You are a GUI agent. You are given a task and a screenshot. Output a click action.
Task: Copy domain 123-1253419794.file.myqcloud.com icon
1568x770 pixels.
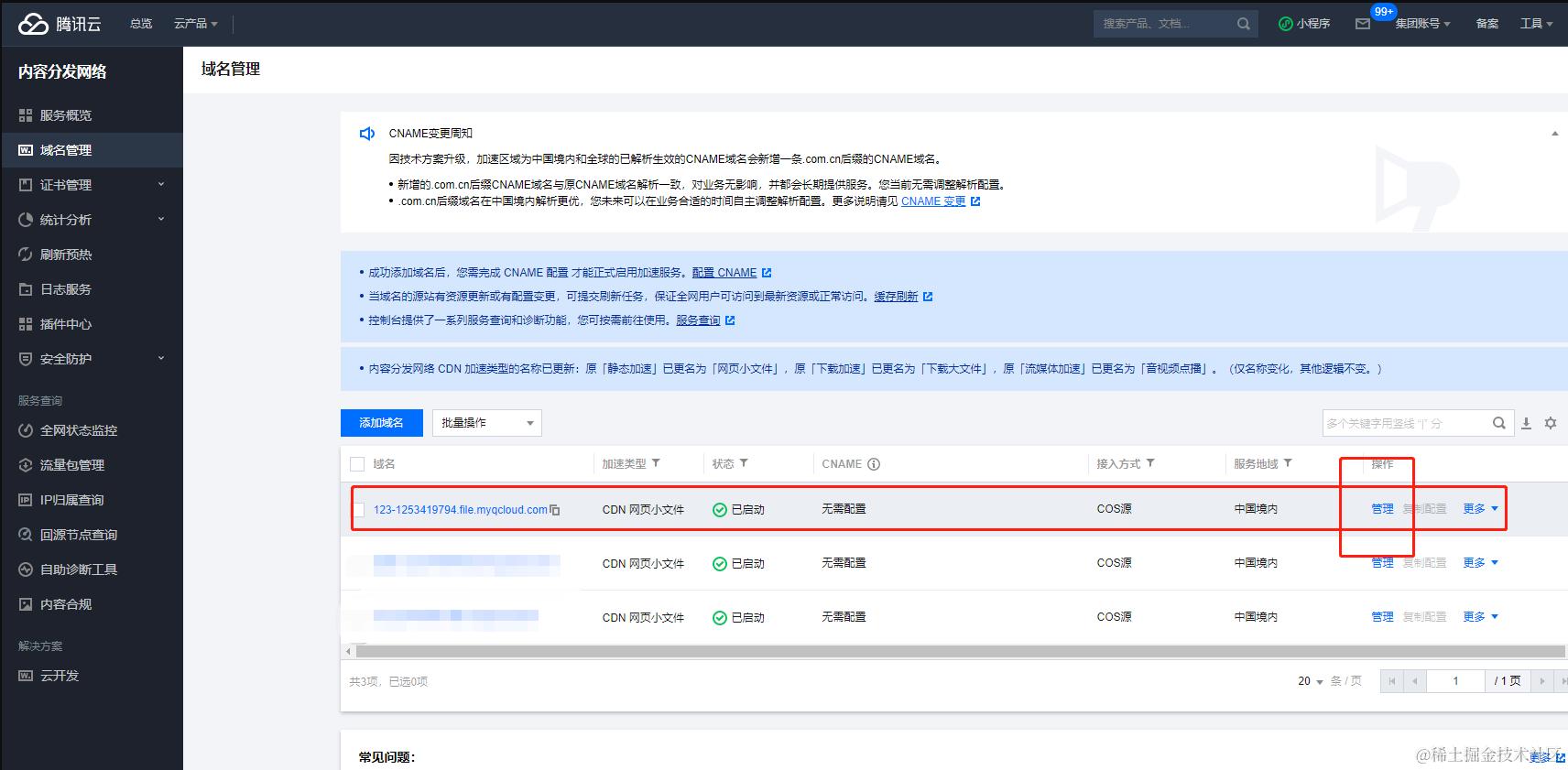[555, 510]
